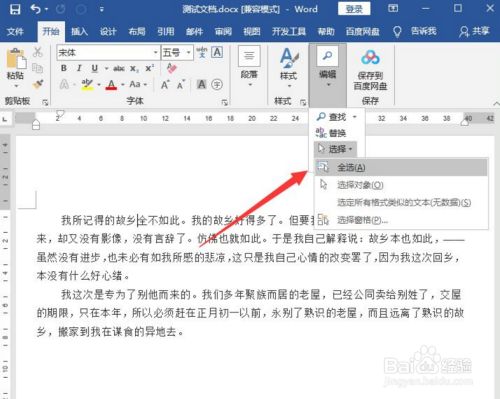Toggle Bold formatting

click(x=64, y=68)
